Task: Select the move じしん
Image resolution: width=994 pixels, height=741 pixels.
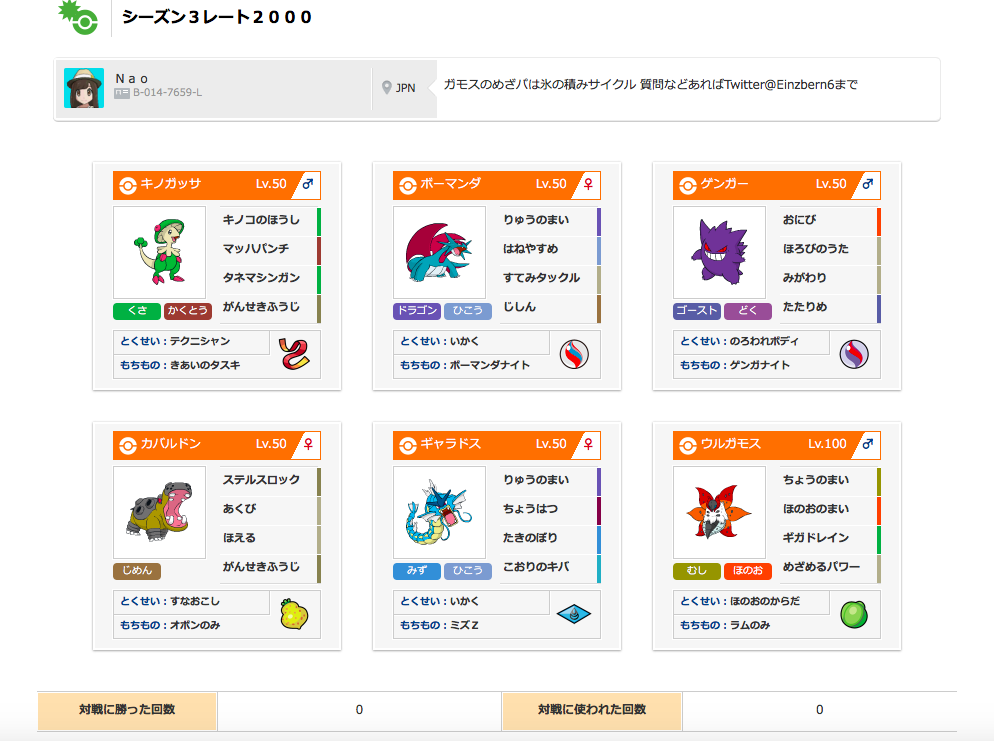Action: pos(550,307)
